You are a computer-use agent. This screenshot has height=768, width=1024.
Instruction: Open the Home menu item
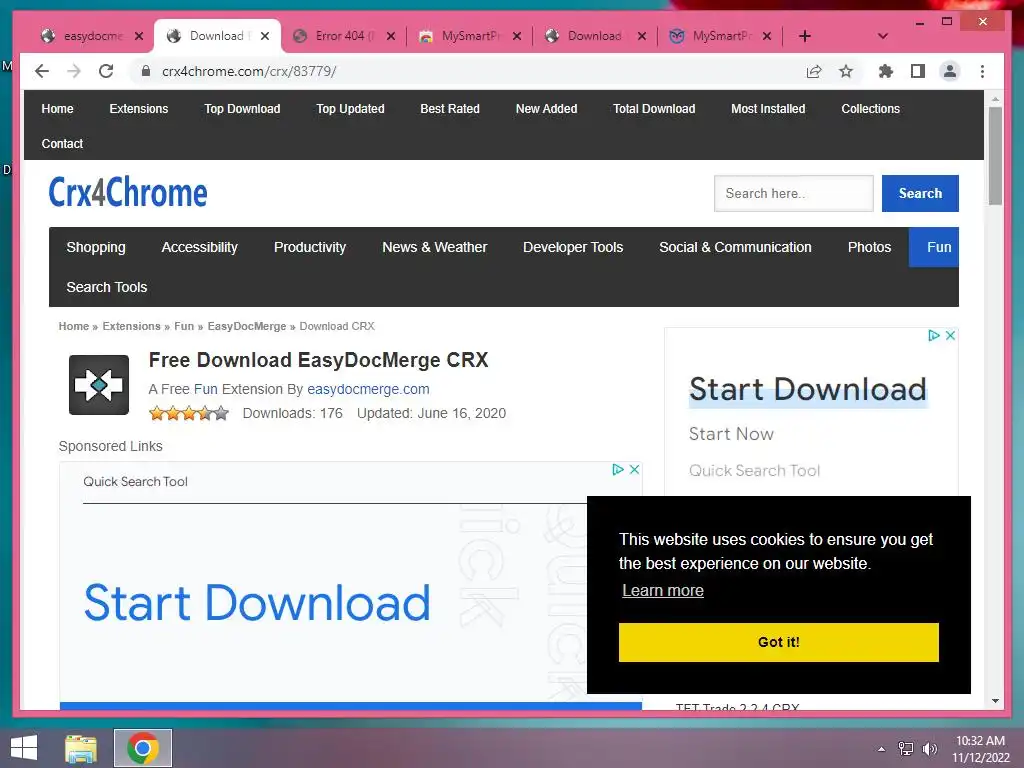(57, 108)
